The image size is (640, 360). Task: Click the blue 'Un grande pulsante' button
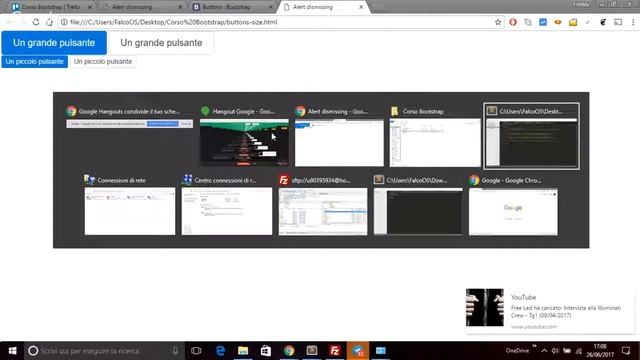click(x=54, y=43)
